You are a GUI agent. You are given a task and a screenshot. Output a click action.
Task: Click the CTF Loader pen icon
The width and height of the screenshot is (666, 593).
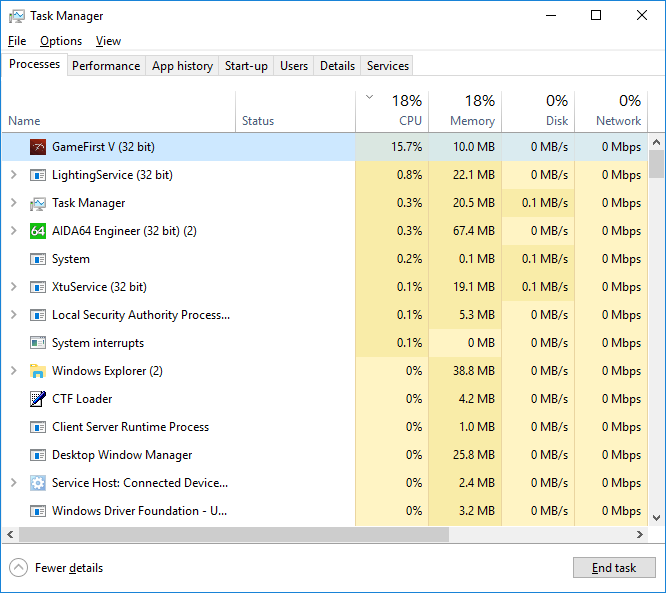pos(38,399)
